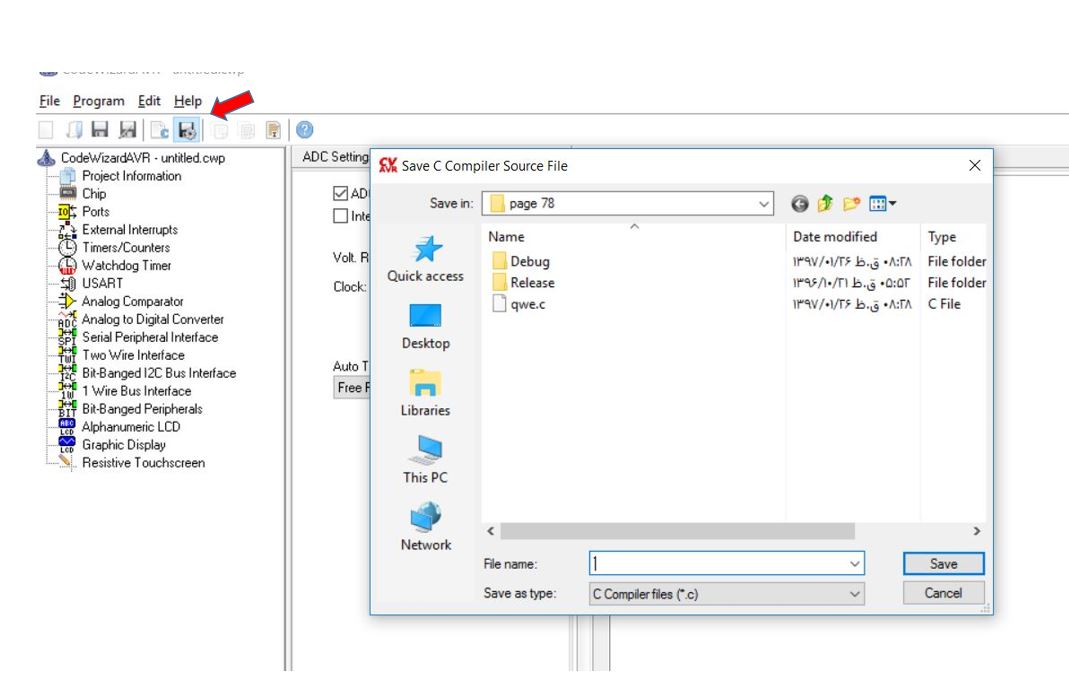Go back using the dialog's back arrow icon
This screenshot has width=1069, height=700.
coord(800,203)
